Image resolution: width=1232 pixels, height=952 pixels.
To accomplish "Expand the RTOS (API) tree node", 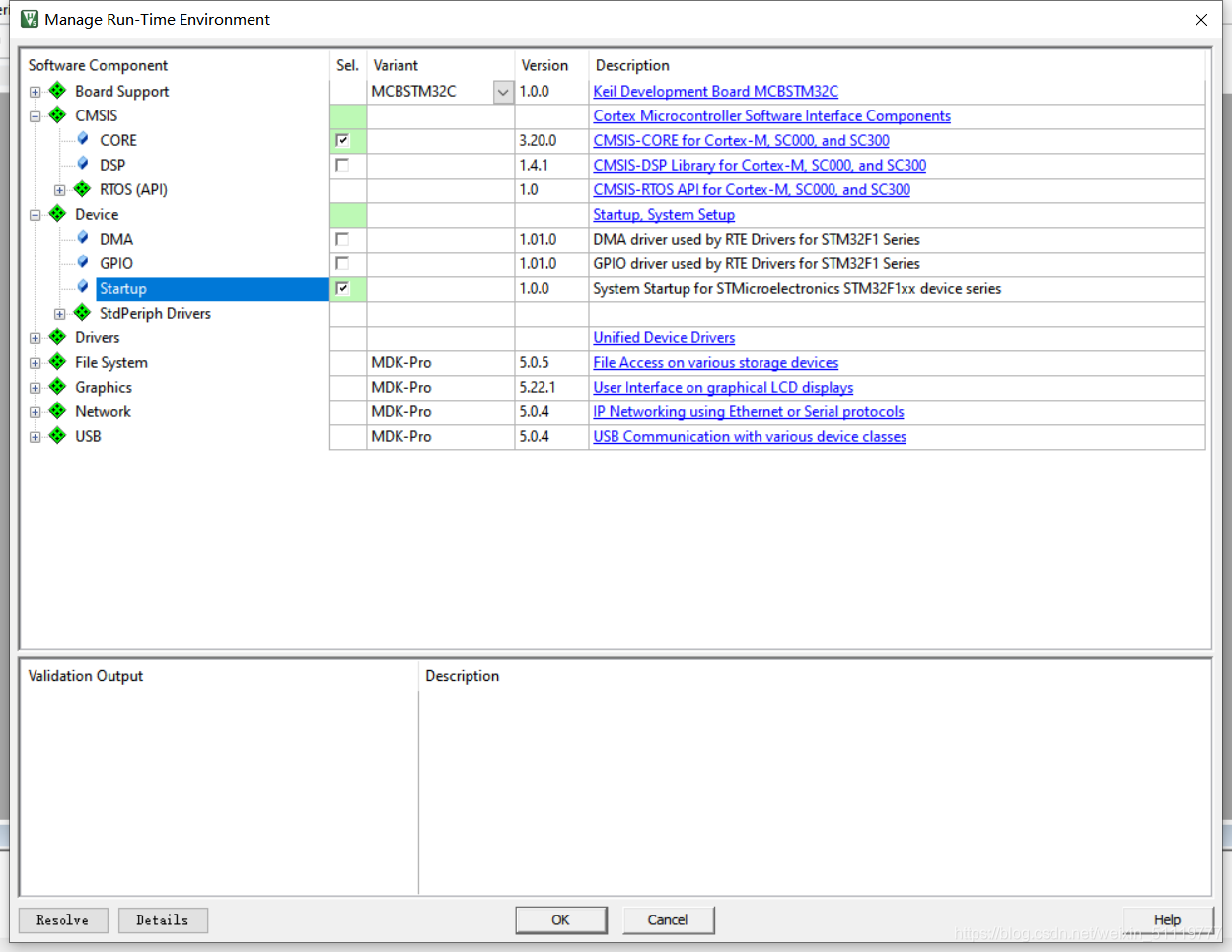I will point(60,190).
